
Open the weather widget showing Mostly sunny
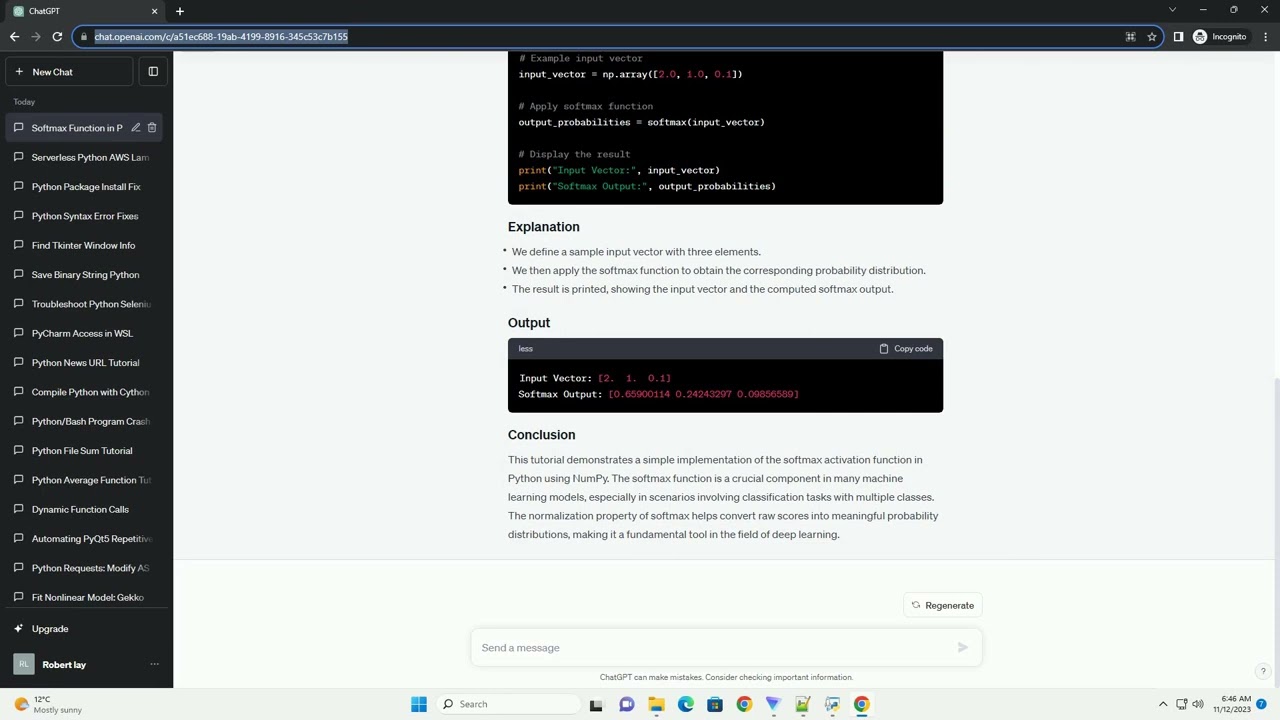tap(48, 704)
